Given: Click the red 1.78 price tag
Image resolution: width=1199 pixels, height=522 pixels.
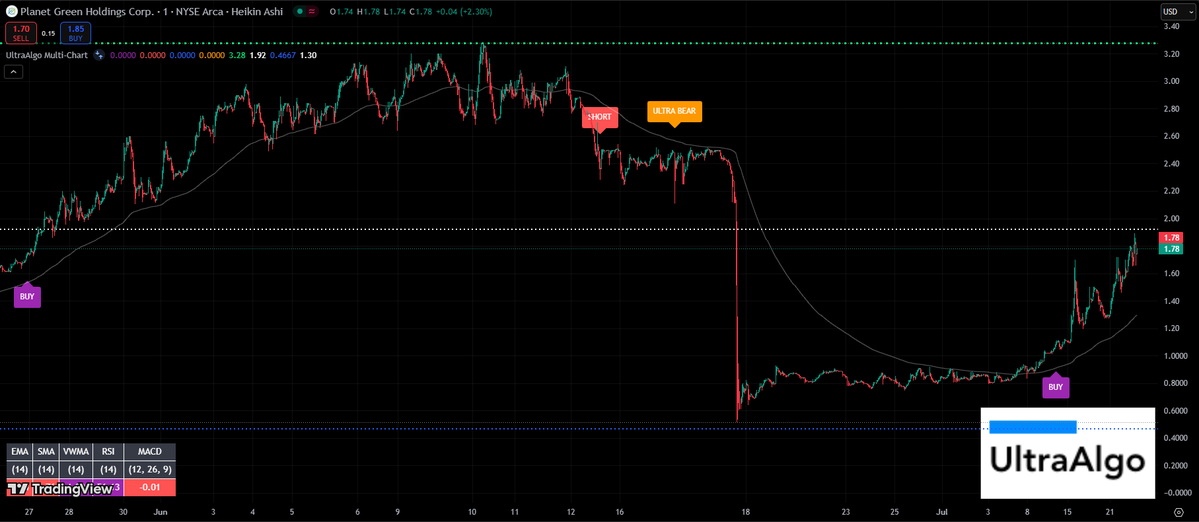Looking at the screenshot, I should point(1171,238).
